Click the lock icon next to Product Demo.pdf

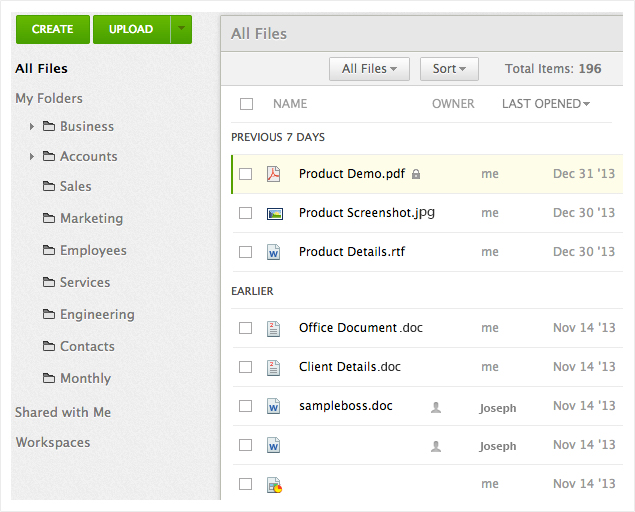[416, 174]
